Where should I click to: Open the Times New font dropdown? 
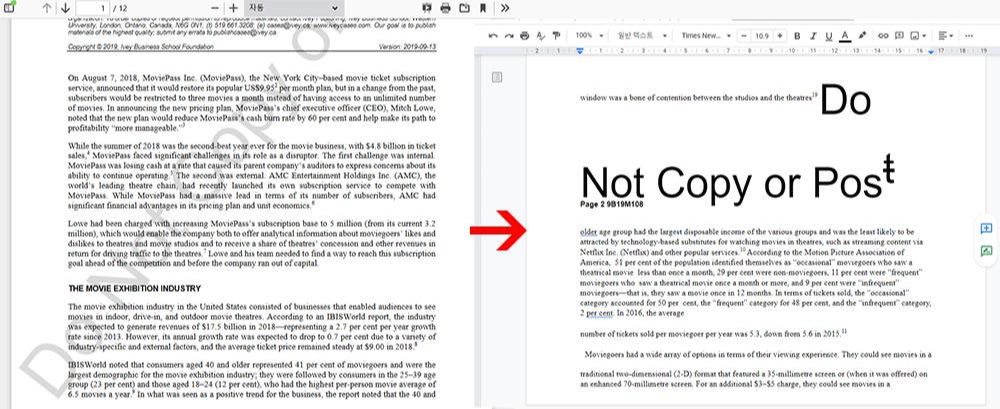coord(706,36)
